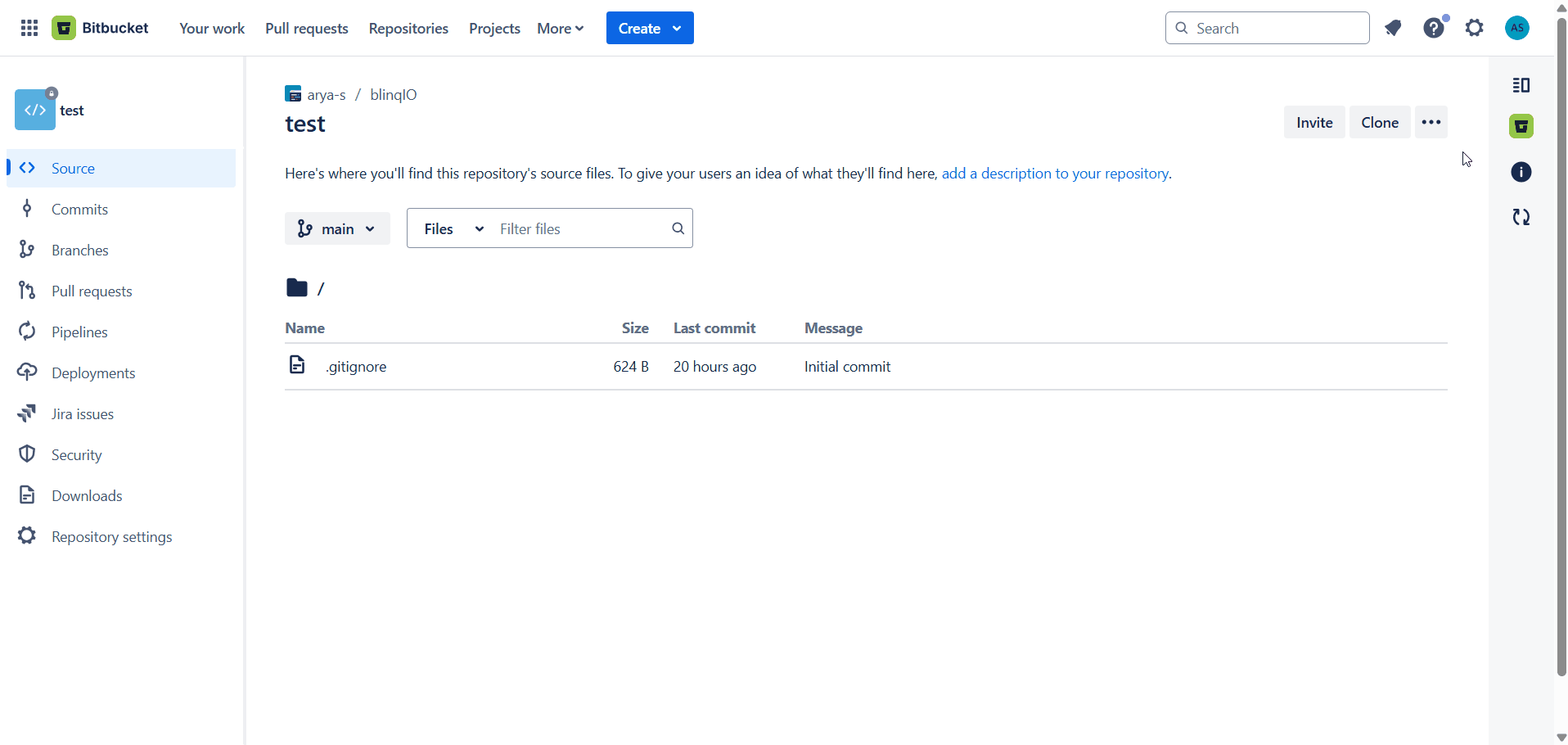Open the More menu in navigation
This screenshot has height=745, width=1568.
point(560,28)
